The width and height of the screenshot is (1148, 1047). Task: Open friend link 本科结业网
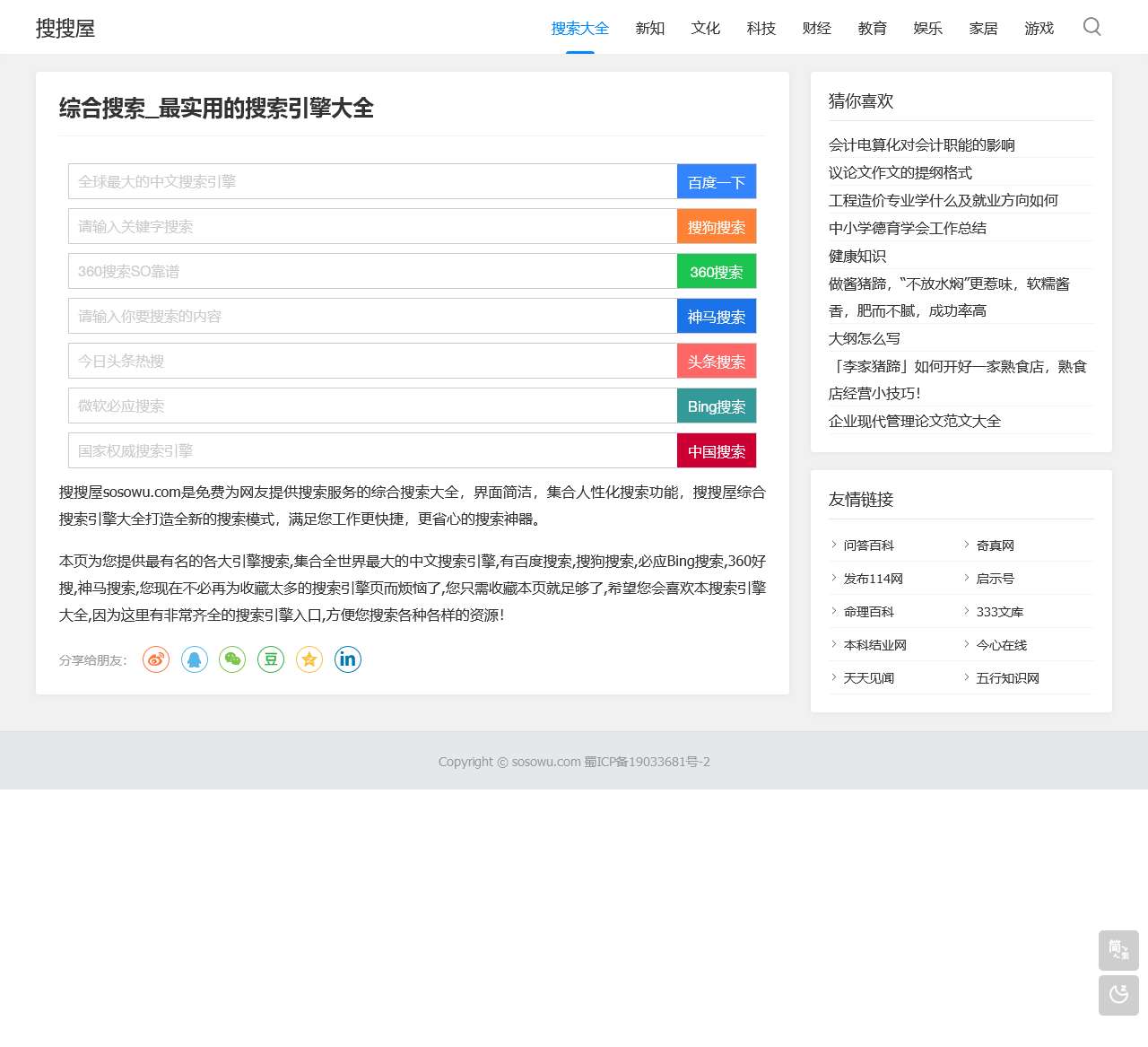click(x=875, y=645)
